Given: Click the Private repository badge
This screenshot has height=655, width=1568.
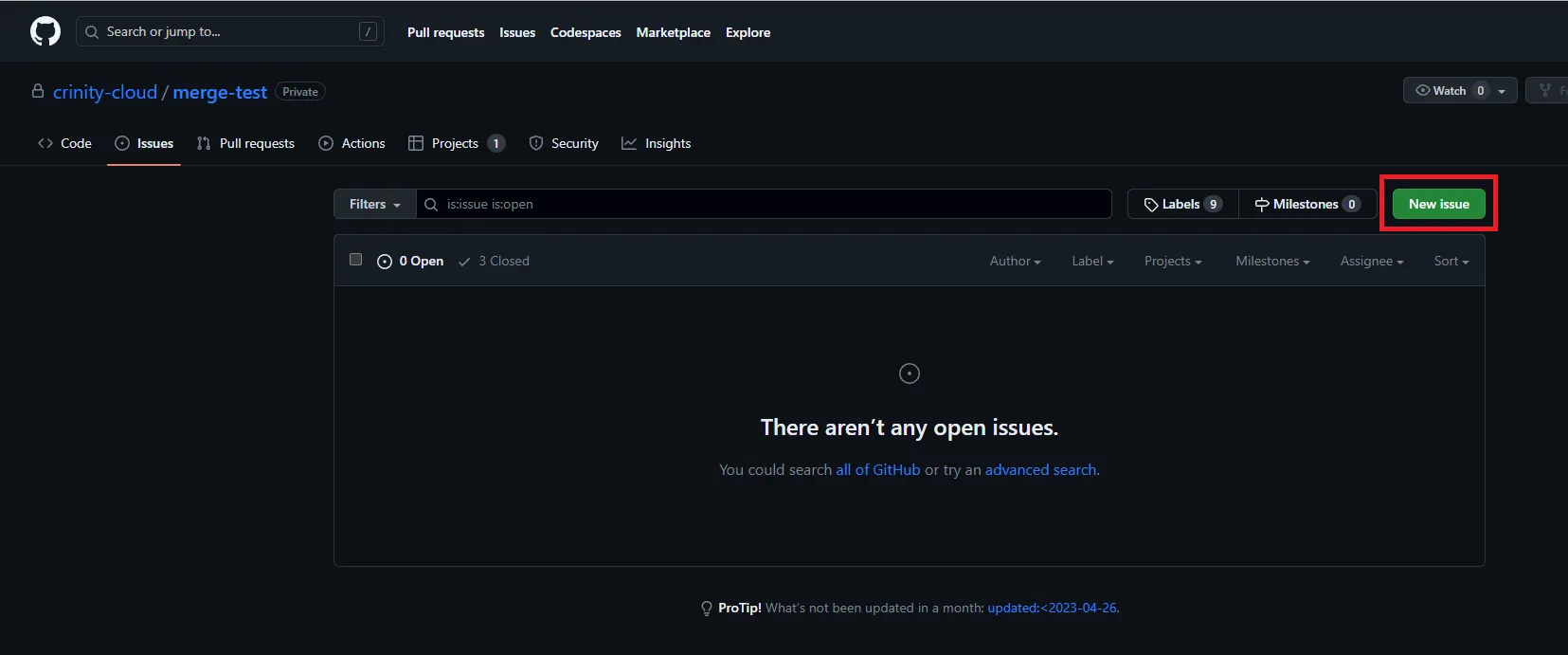Looking at the screenshot, I should tap(300, 92).
